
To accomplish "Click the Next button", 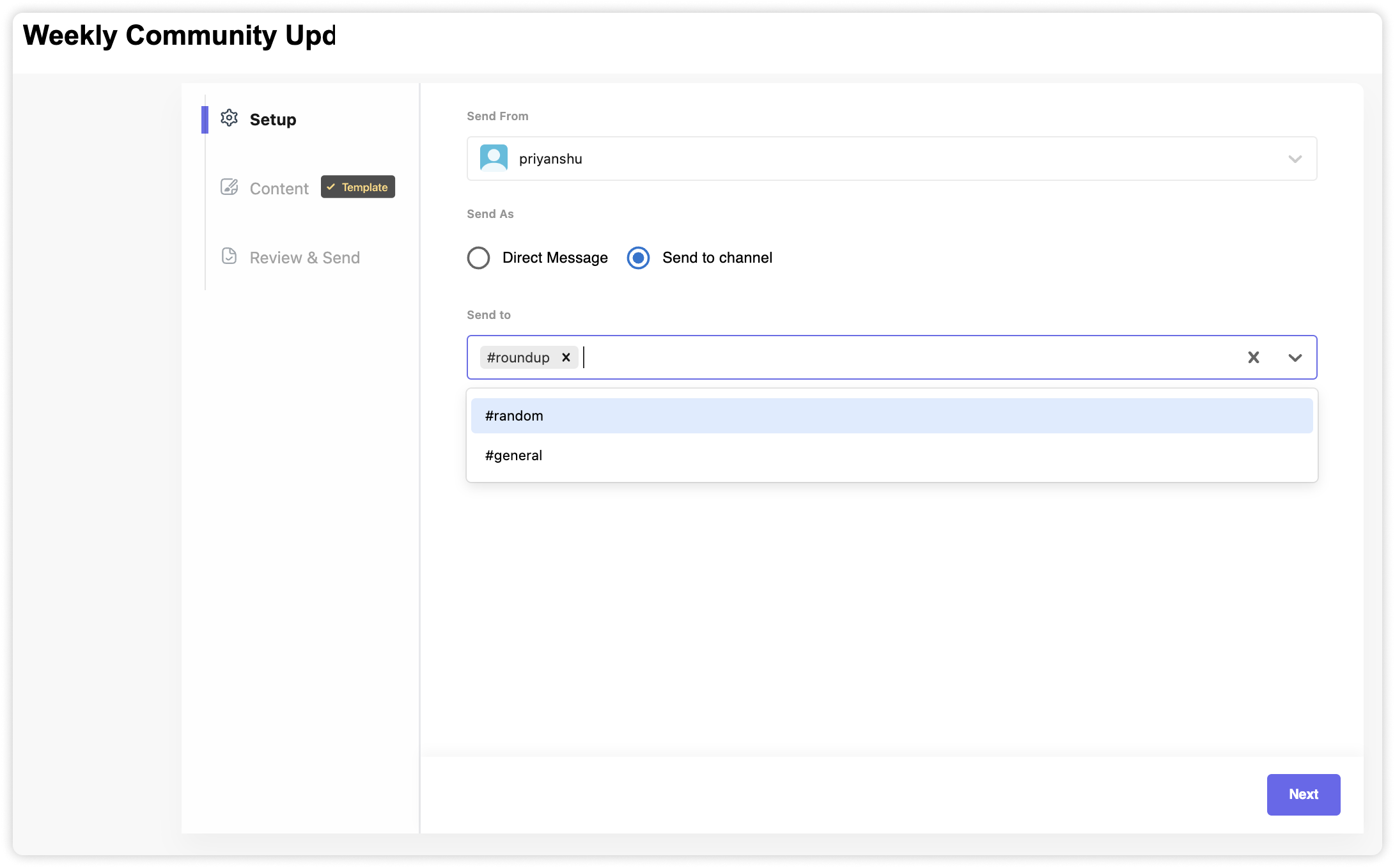I will tap(1303, 794).
